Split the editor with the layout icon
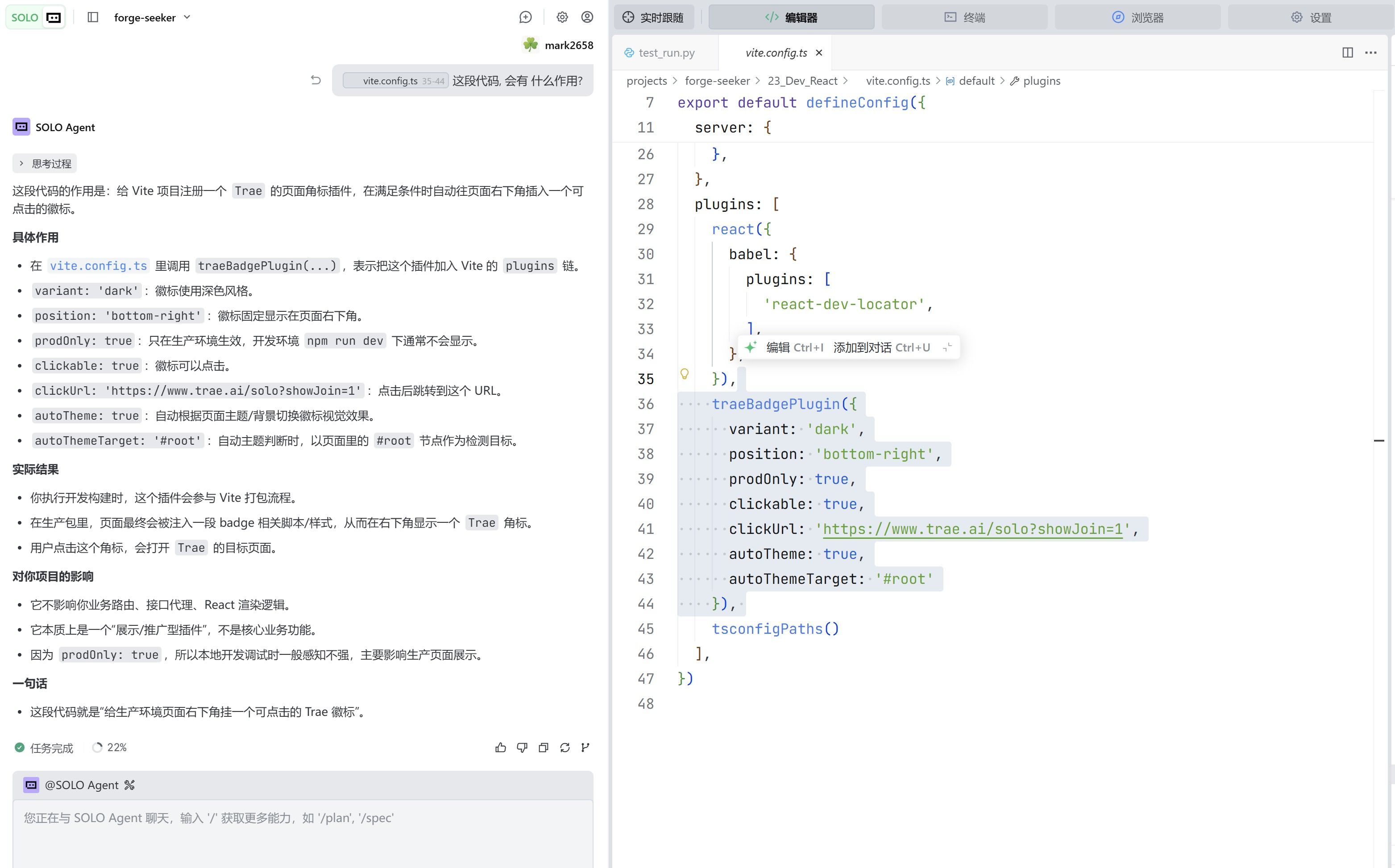 click(x=1347, y=52)
